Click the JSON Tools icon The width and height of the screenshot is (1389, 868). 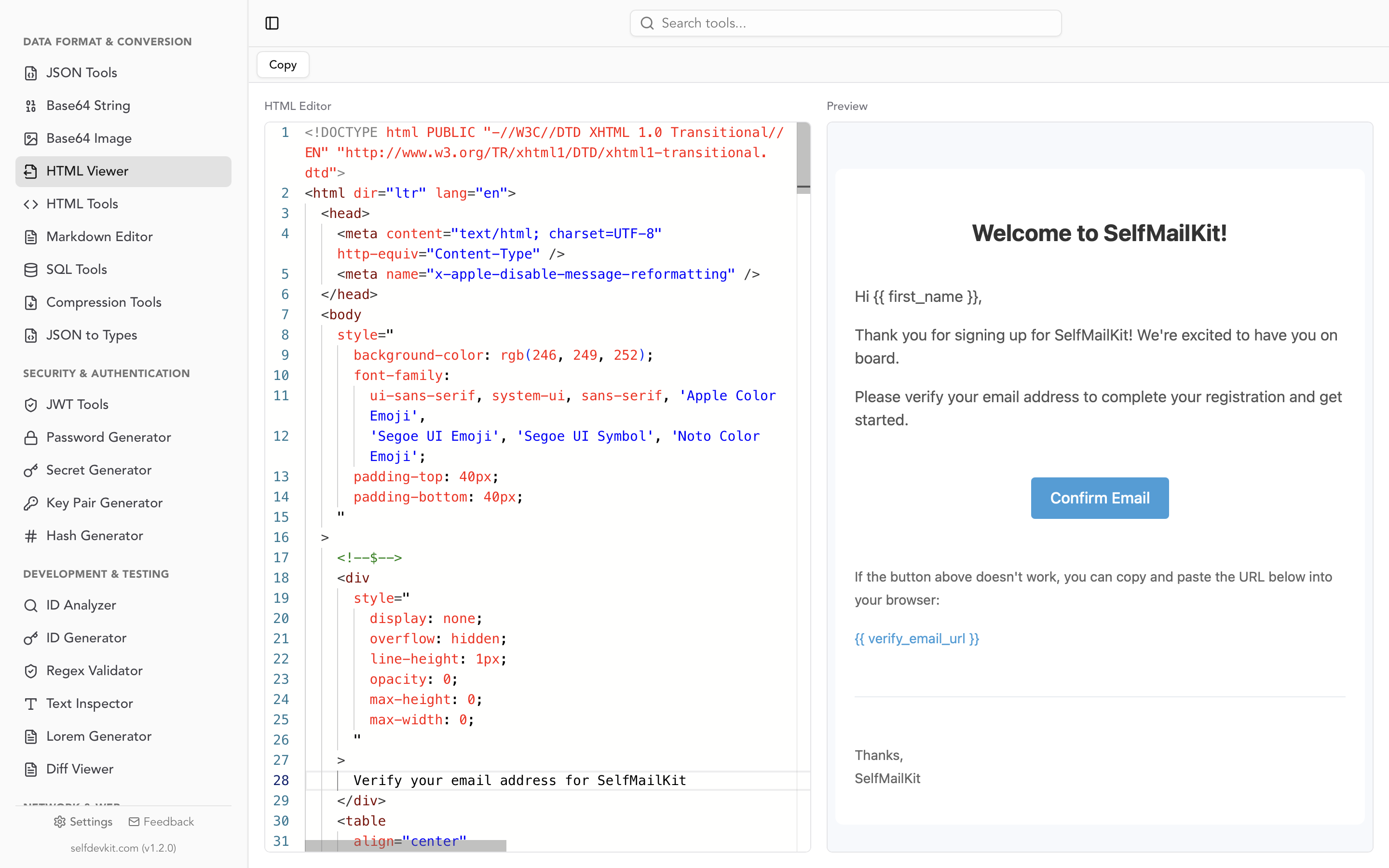[31, 73]
